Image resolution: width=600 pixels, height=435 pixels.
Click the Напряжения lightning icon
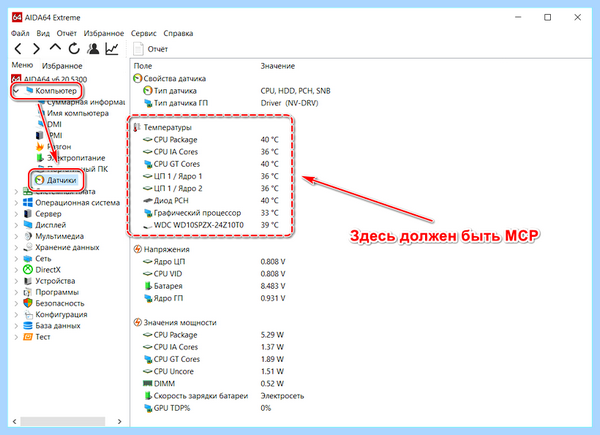pyautogui.click(x=137, y=249)
